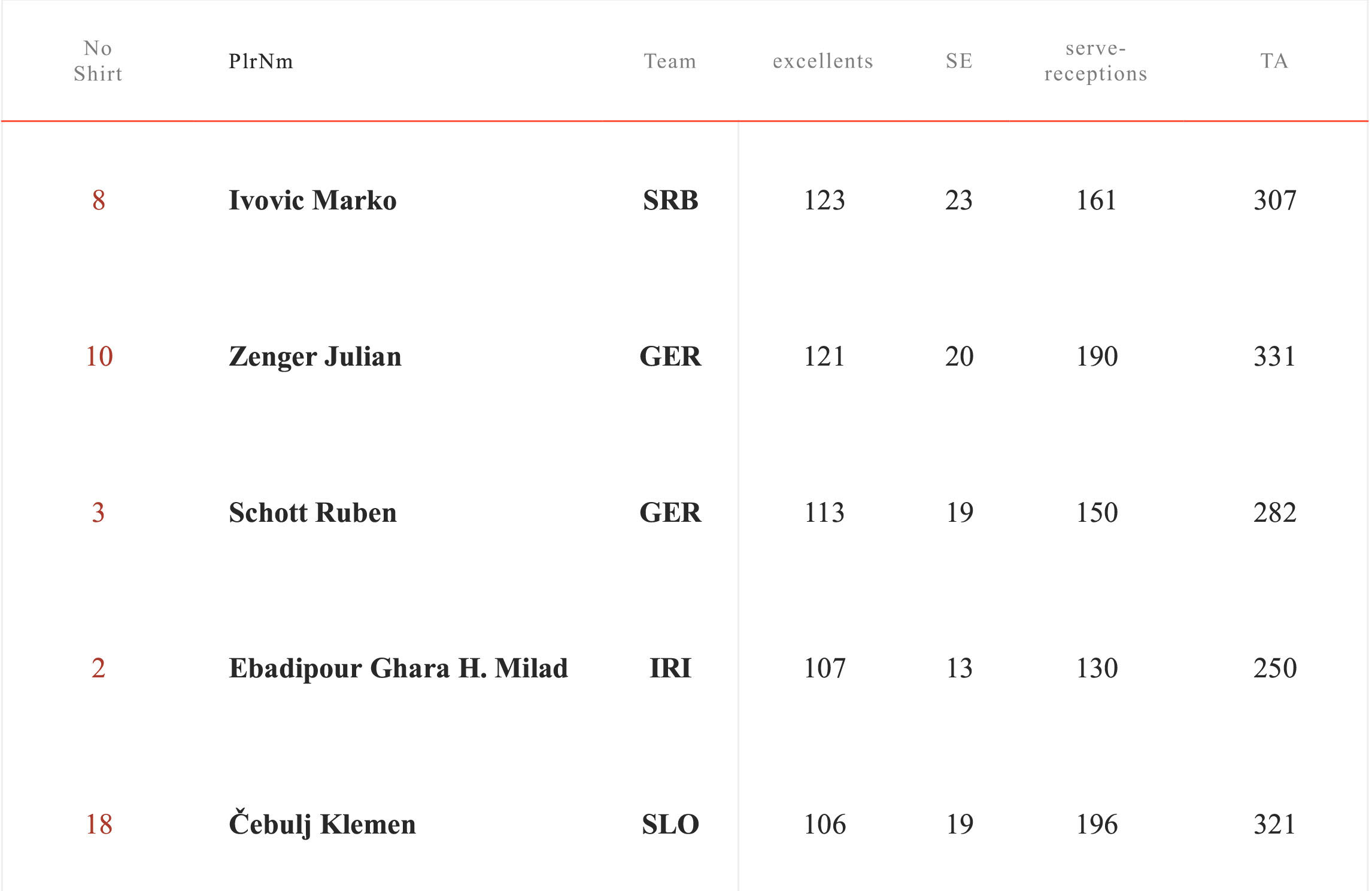Sort by the No Shirt column header

[98, 61]
